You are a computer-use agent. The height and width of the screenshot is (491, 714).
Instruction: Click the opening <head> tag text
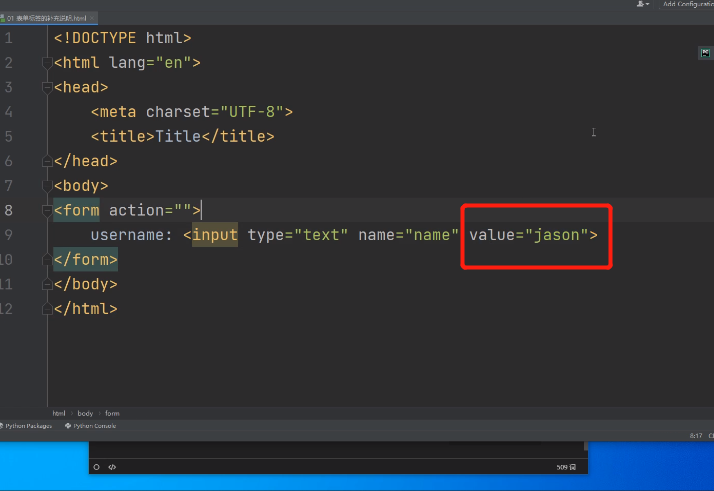point(81,87)
